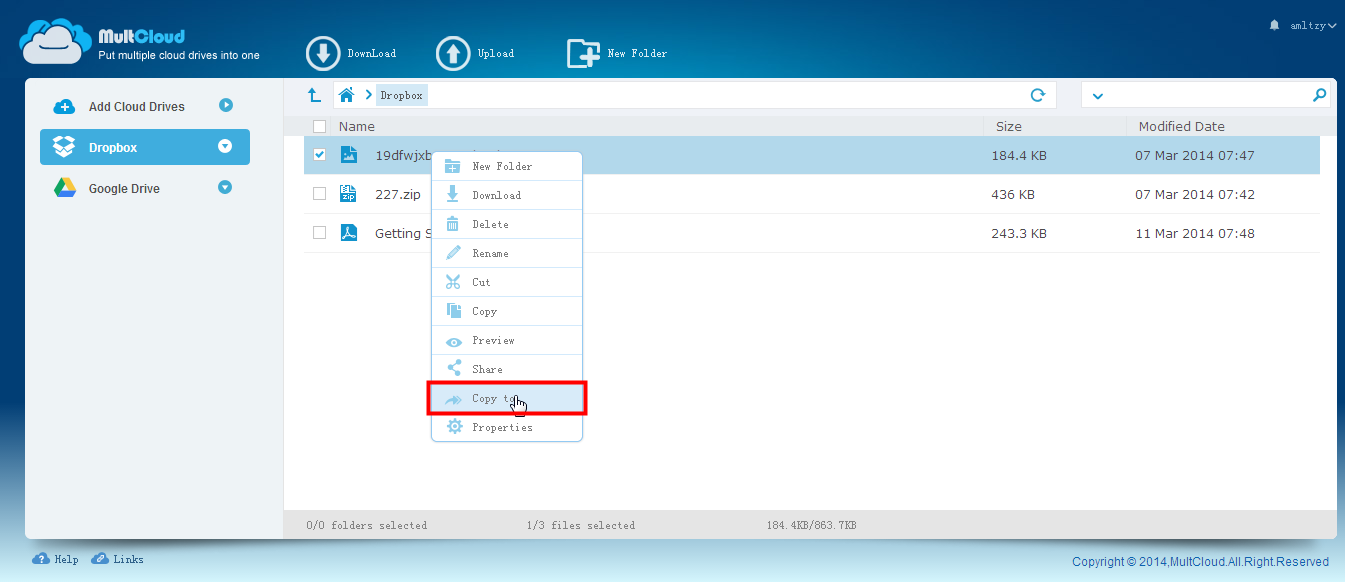Open the search filter dropdown chevron

coord(1097,96)
